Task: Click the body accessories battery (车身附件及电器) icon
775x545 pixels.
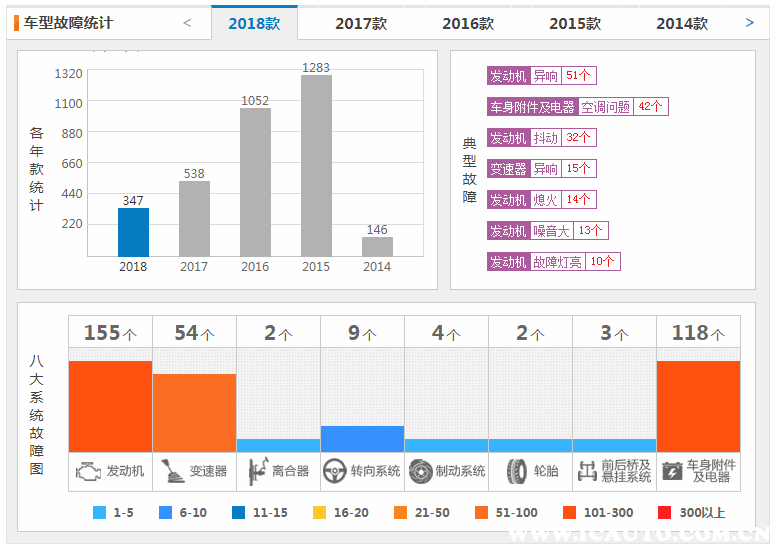Action: click(672, 470)
